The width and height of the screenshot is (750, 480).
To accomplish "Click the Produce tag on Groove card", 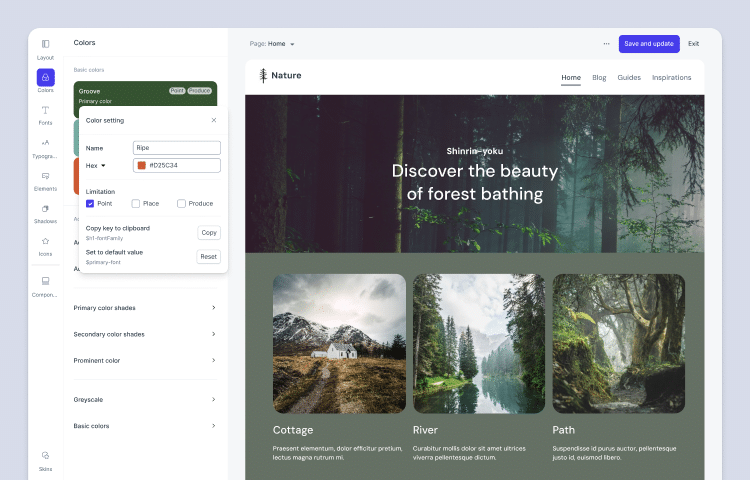I will click(x=199, y=91).
